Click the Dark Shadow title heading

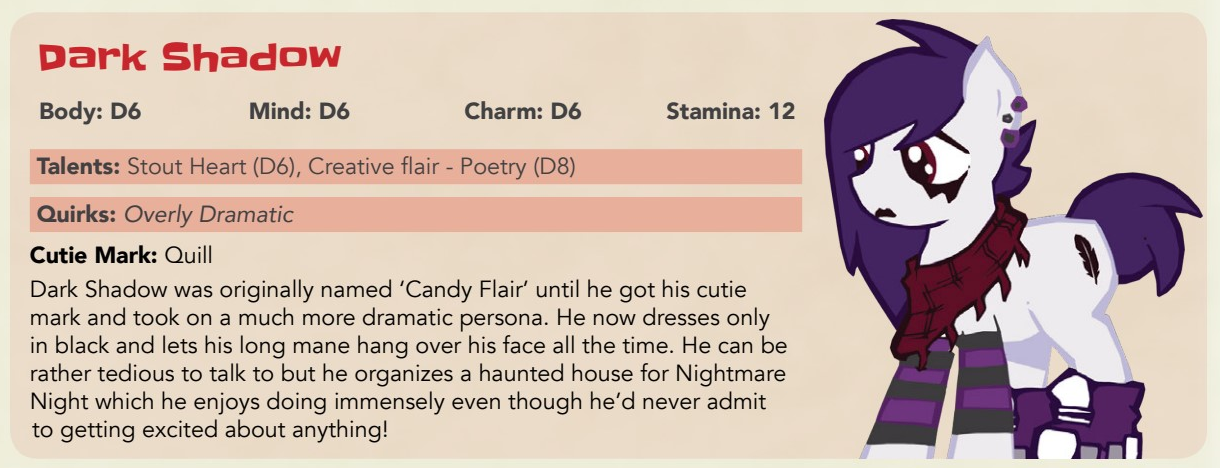(x=189, y=57)
